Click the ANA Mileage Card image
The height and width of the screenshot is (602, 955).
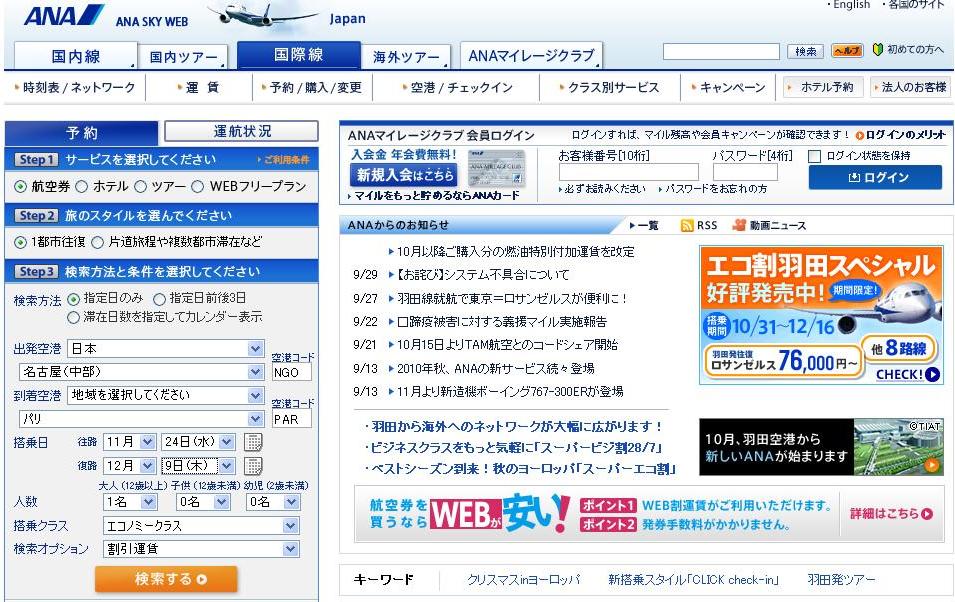(496, 167)
